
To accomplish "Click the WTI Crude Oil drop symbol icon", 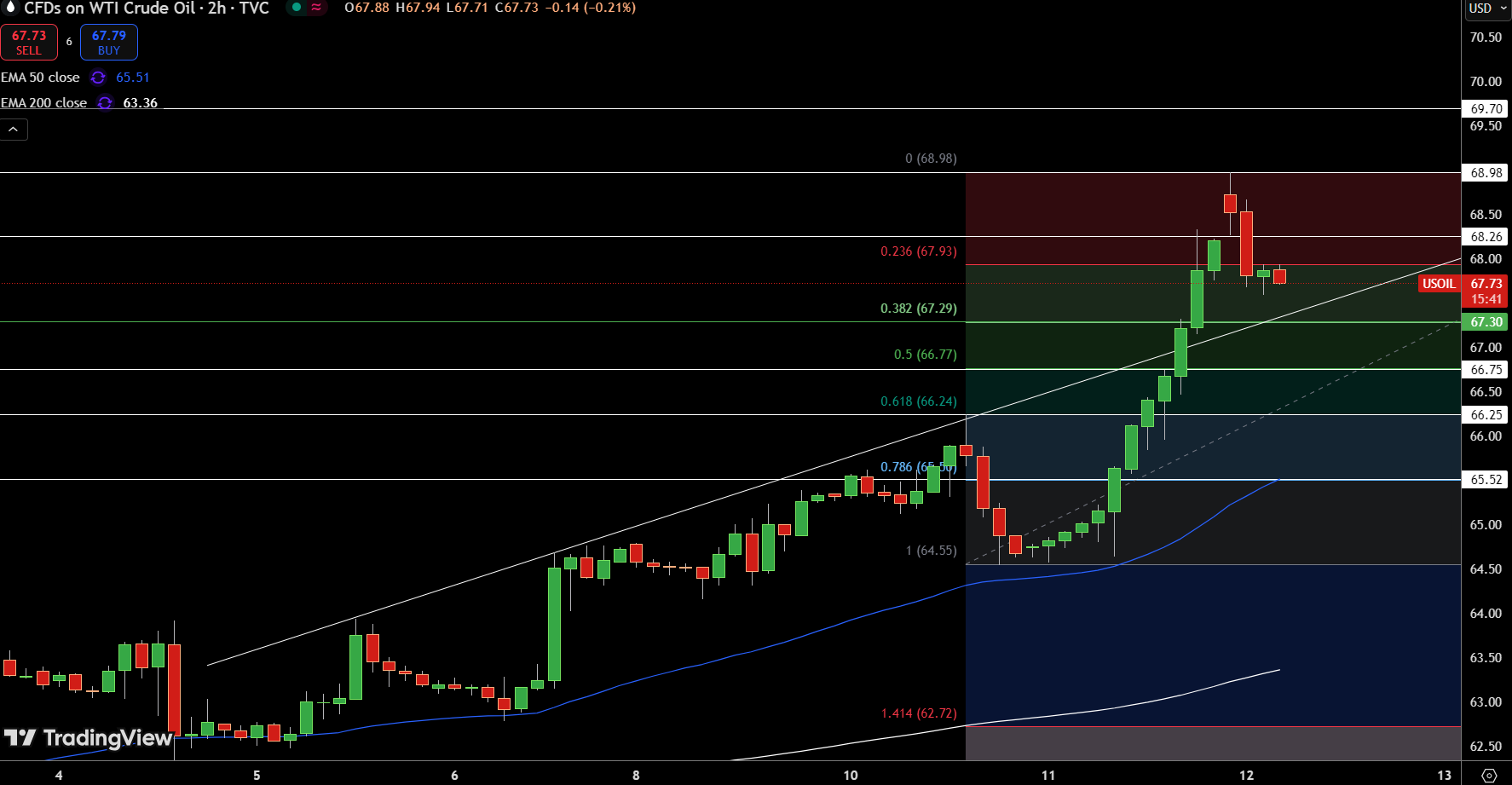I will [10, 8].
